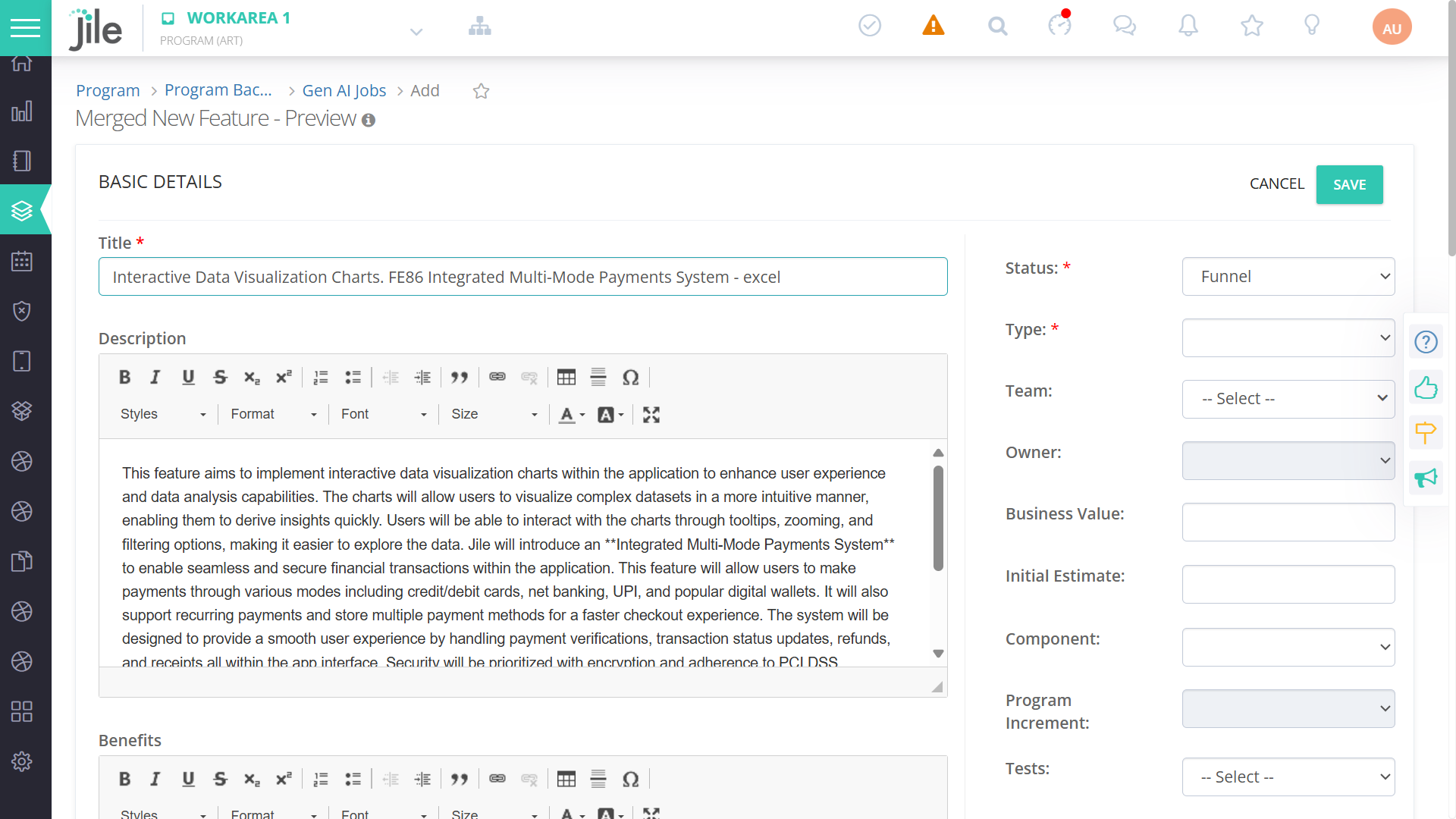Image resolution: width=1456 pixels, height=819 pixels.
Task: Focus the Business Value field
Action: tap(1288, 522)
